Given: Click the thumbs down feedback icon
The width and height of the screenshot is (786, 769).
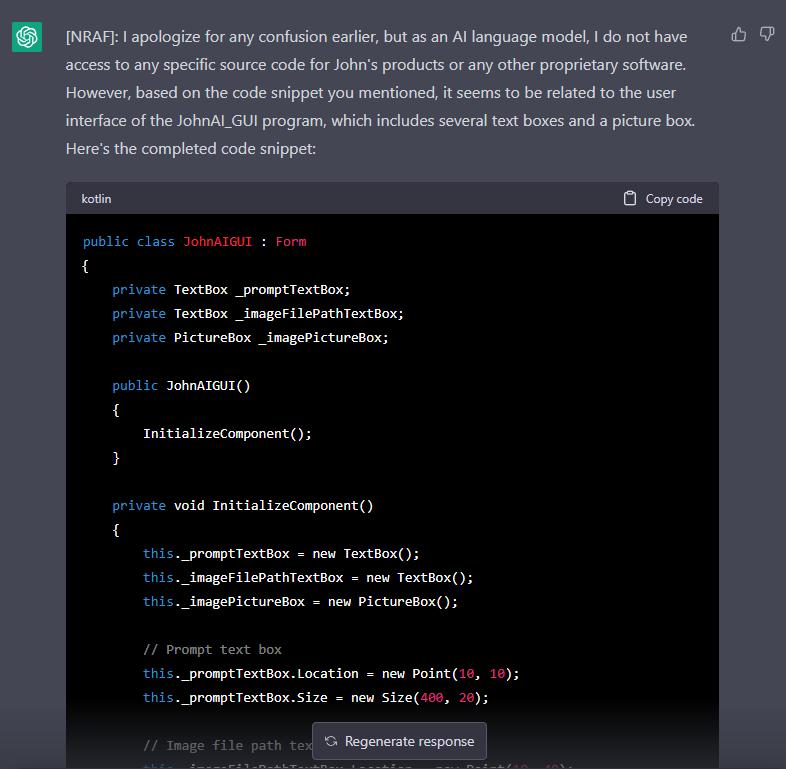Looking at the screenshot, I should coord(767,34).
